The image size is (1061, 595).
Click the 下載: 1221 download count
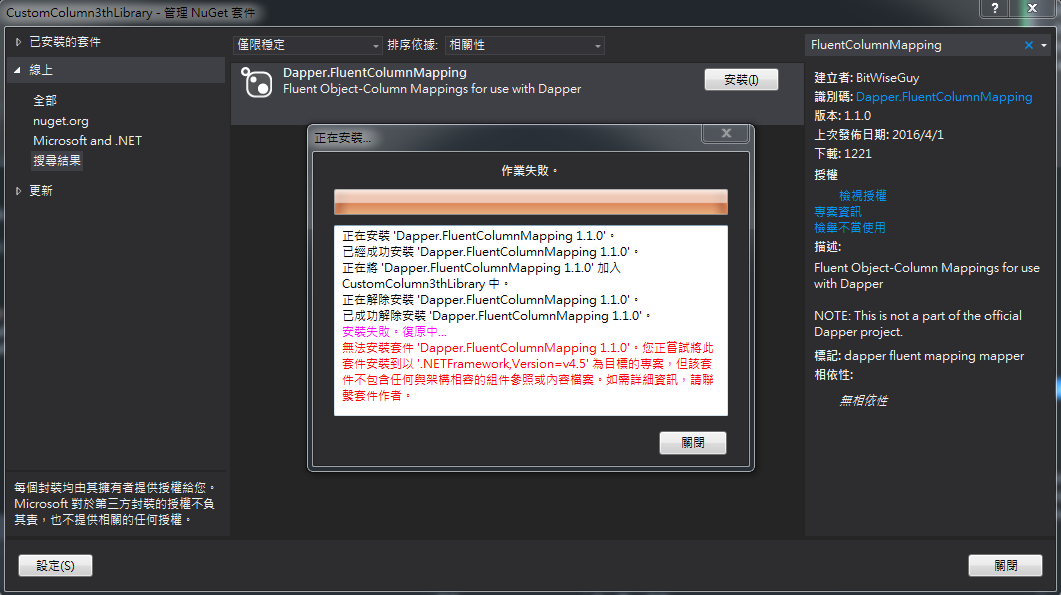pyautogui.click(x=842, y=154)
